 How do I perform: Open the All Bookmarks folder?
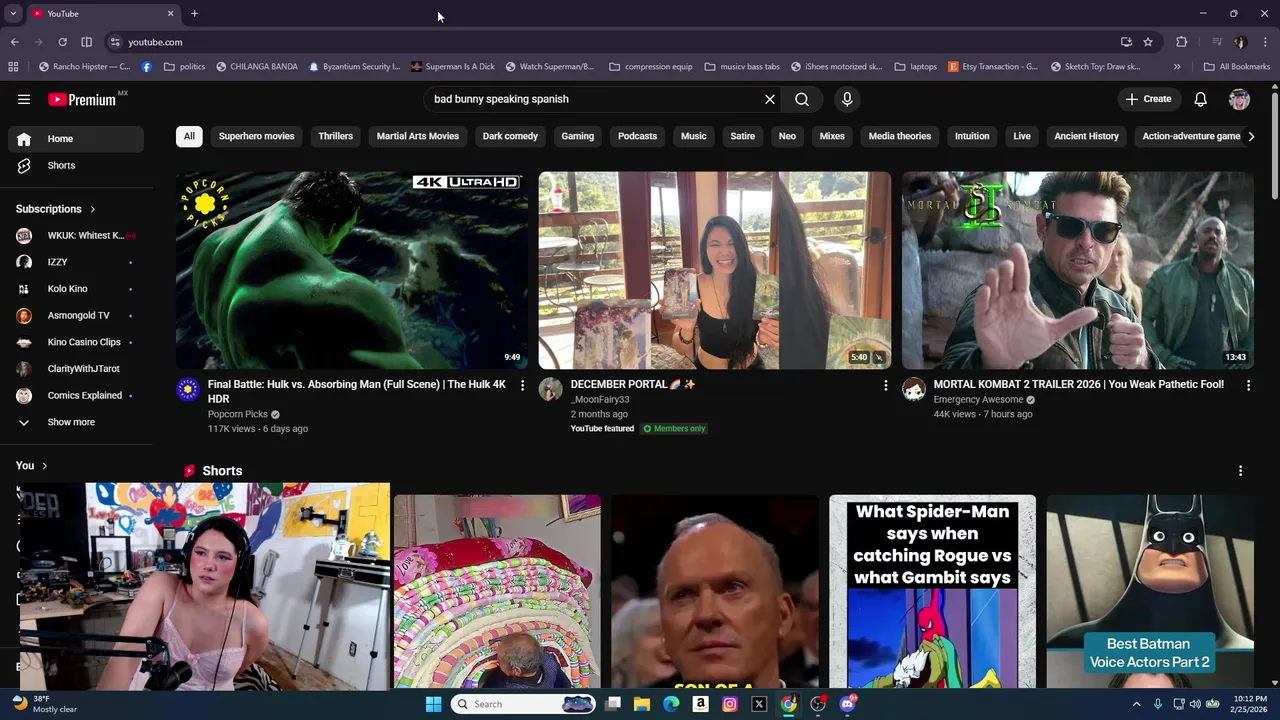pos(1237,67)
